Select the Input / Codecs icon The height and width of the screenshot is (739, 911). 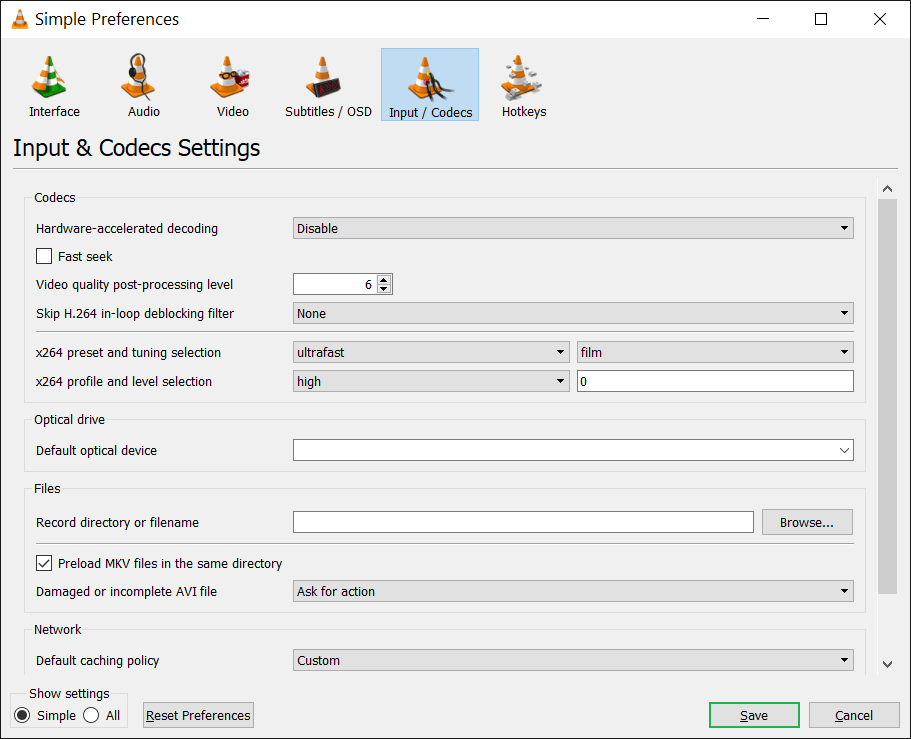(429, 84)
